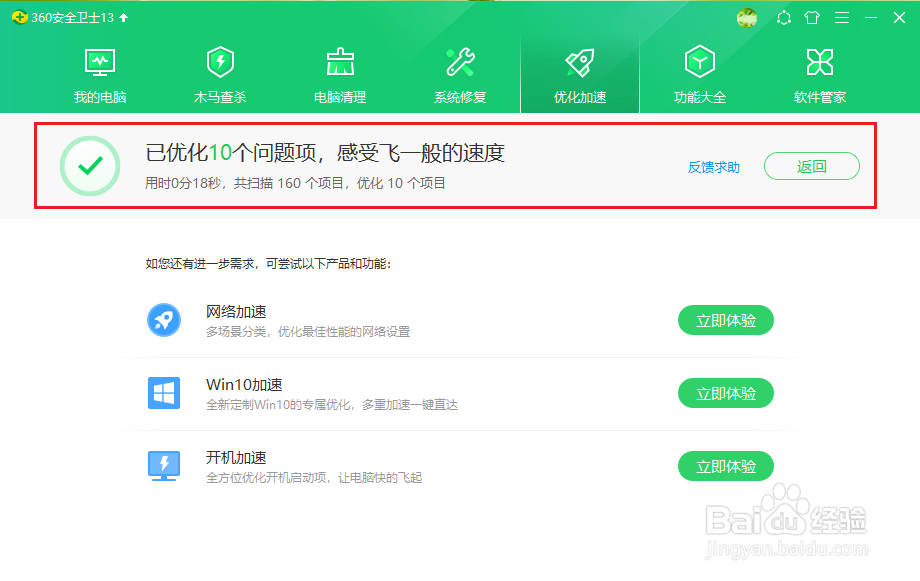
Task: Open the user avatar in title bar
Action: tap(747, 18)
